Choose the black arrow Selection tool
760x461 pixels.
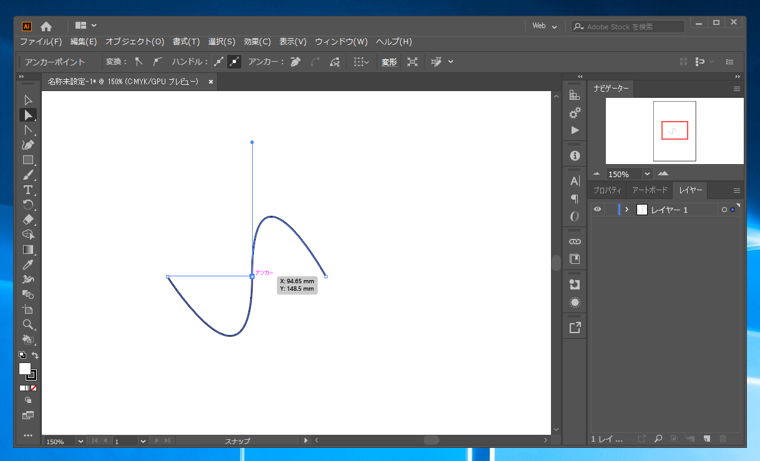pos(28,100)
